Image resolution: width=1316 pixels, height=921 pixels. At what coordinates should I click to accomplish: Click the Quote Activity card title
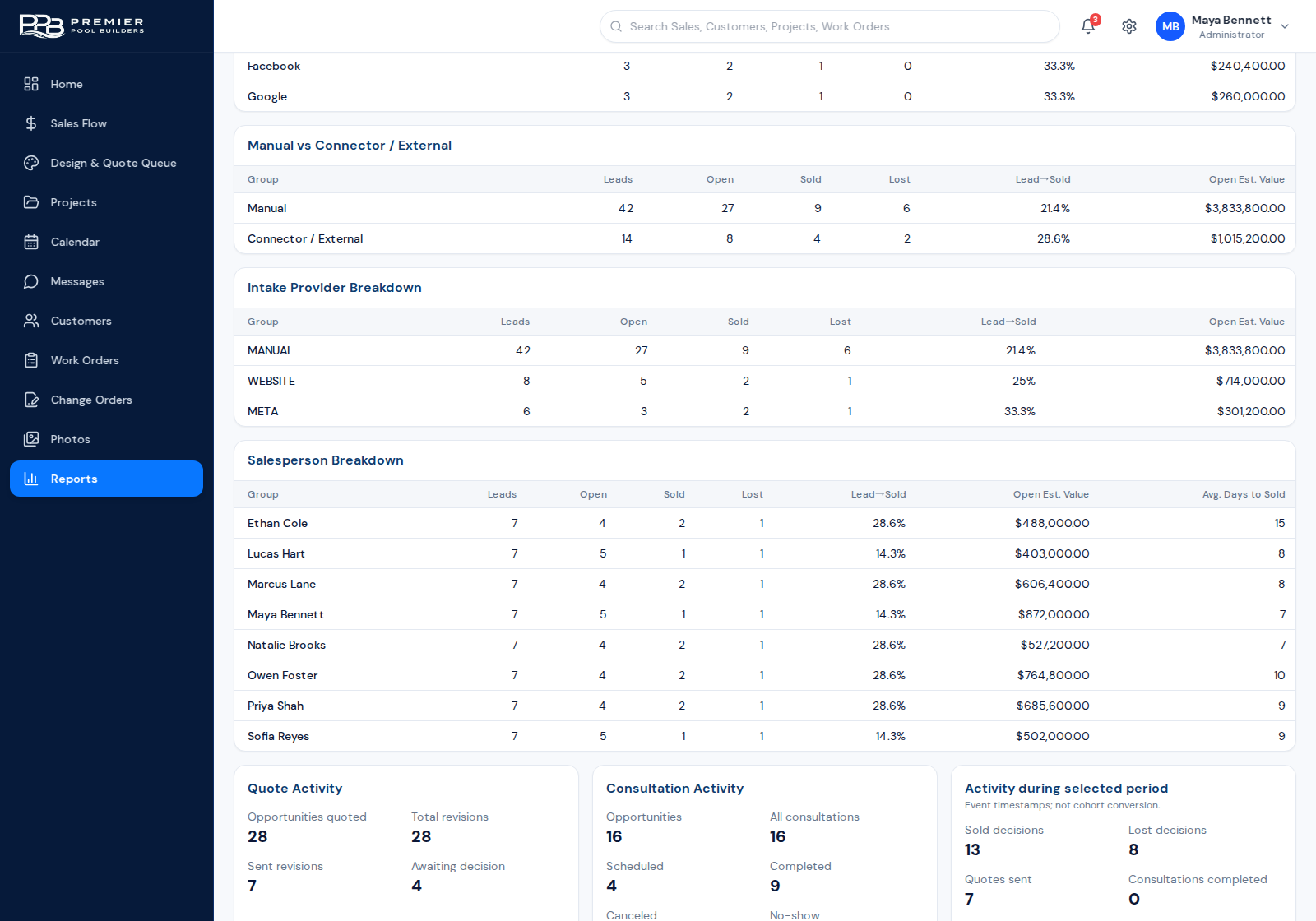pyautogui.click(x=295, y=789)
